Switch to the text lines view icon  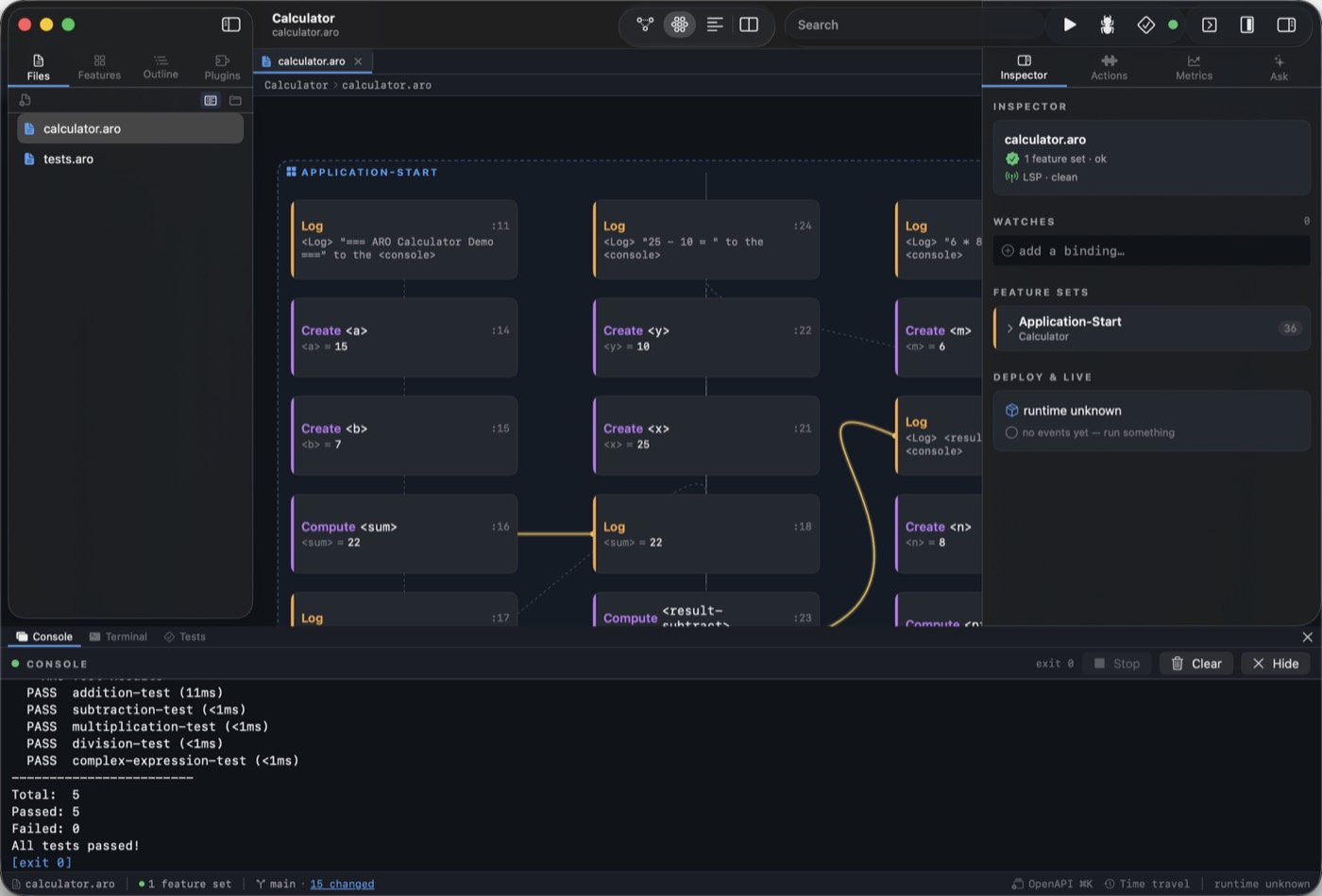(x=715, y=25)
